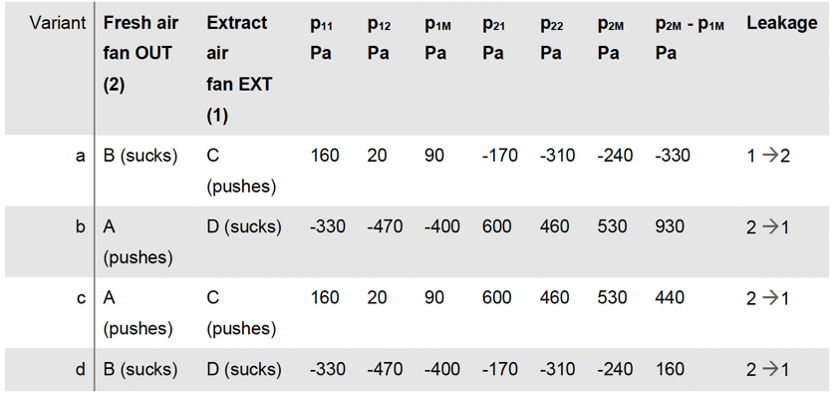Viewport: 837px width, 397px height.
Task: Click the 930 pressure difference value
Action: 669,227
